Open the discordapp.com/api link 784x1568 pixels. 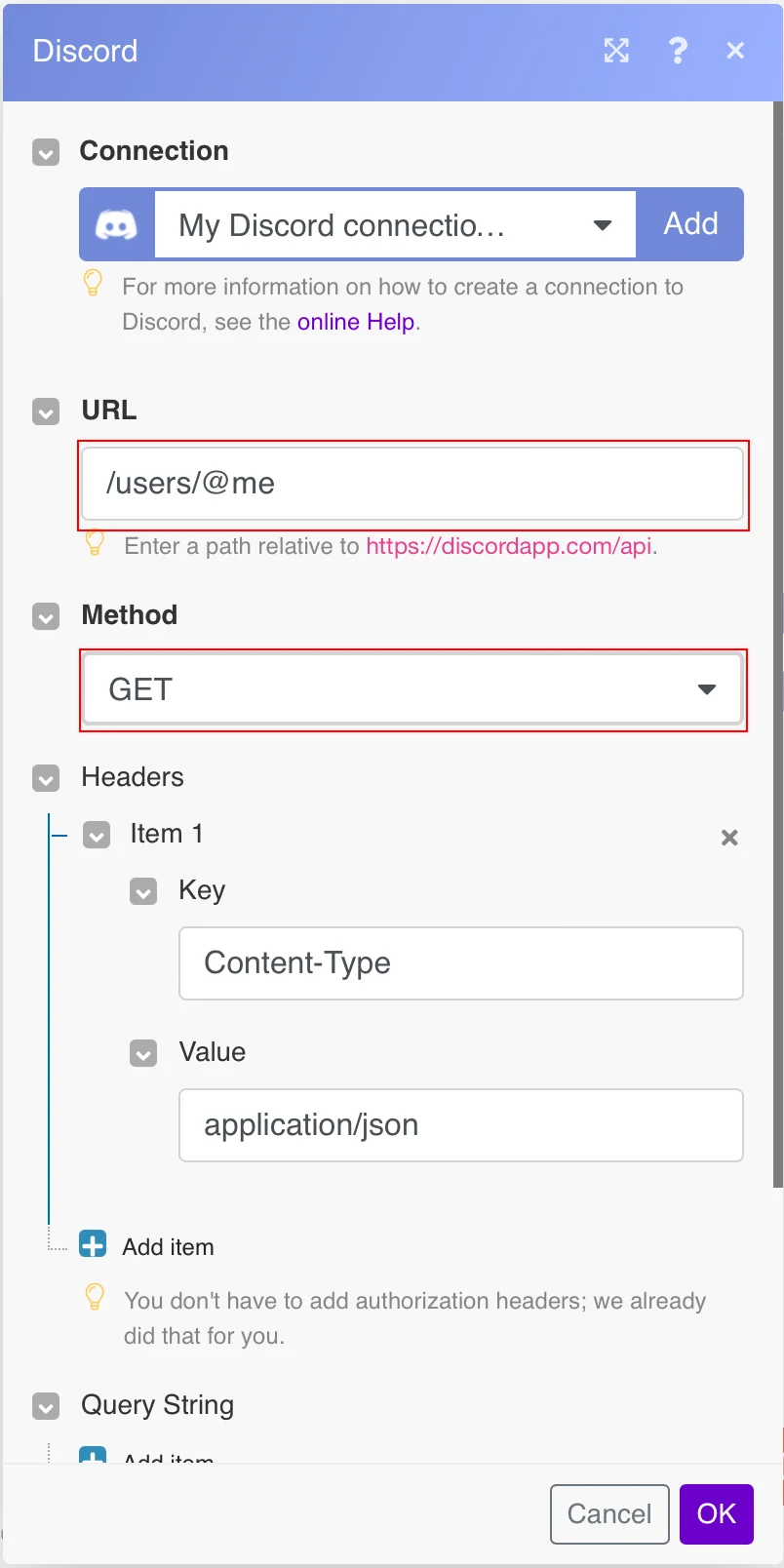coord(509,546)
